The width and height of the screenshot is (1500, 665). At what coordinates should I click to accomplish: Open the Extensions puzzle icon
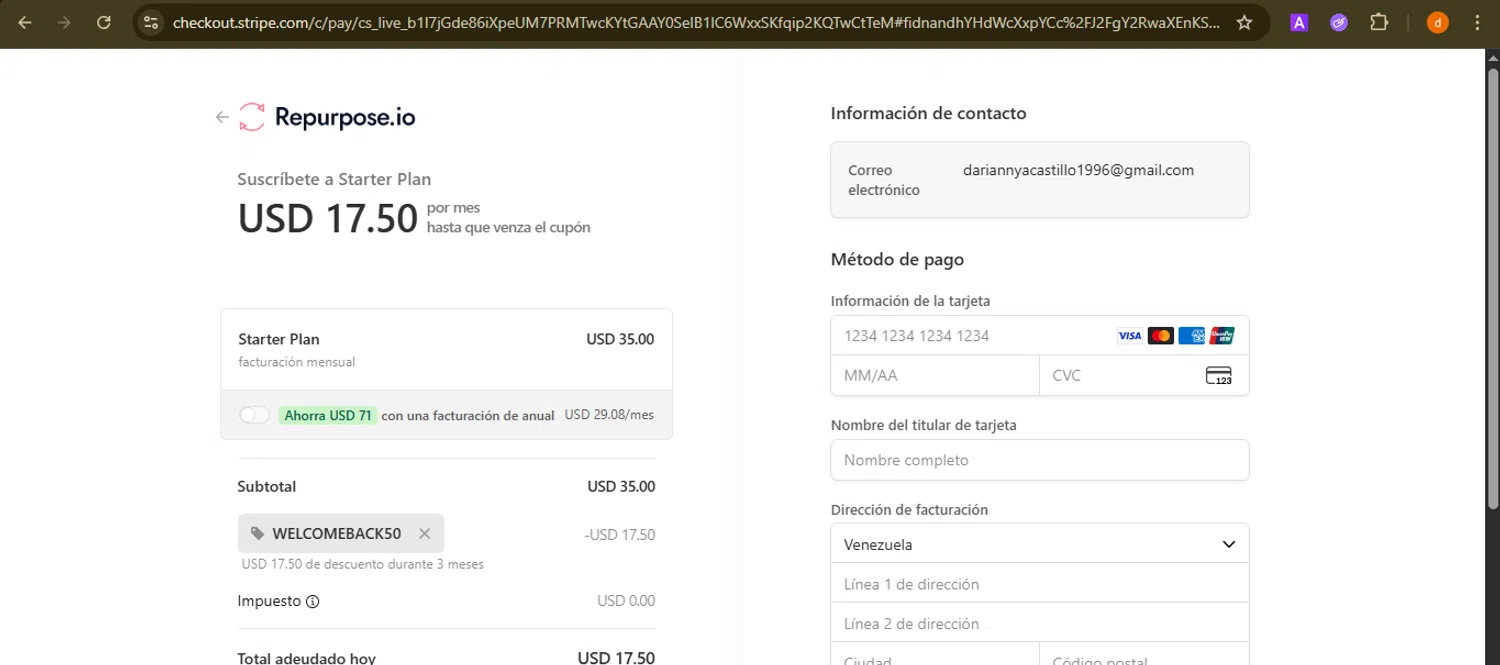click(x=1379, y=22)
